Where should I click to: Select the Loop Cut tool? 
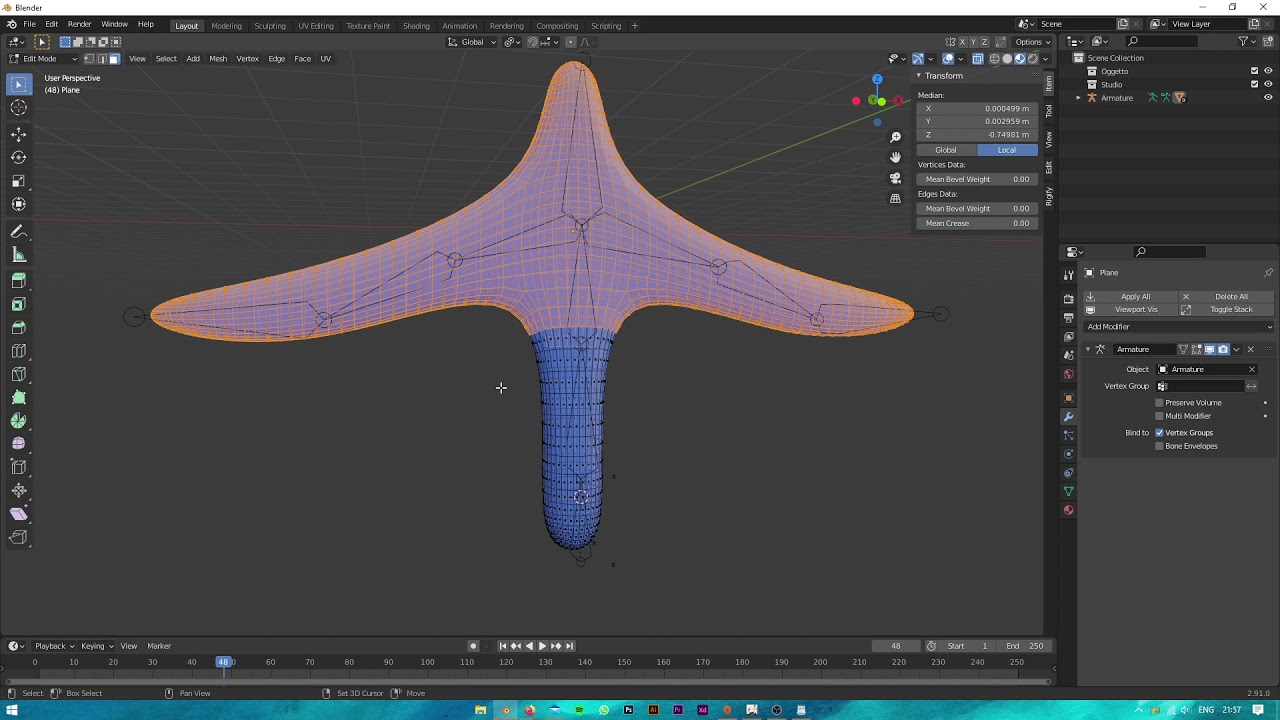[x=18, y=351]
